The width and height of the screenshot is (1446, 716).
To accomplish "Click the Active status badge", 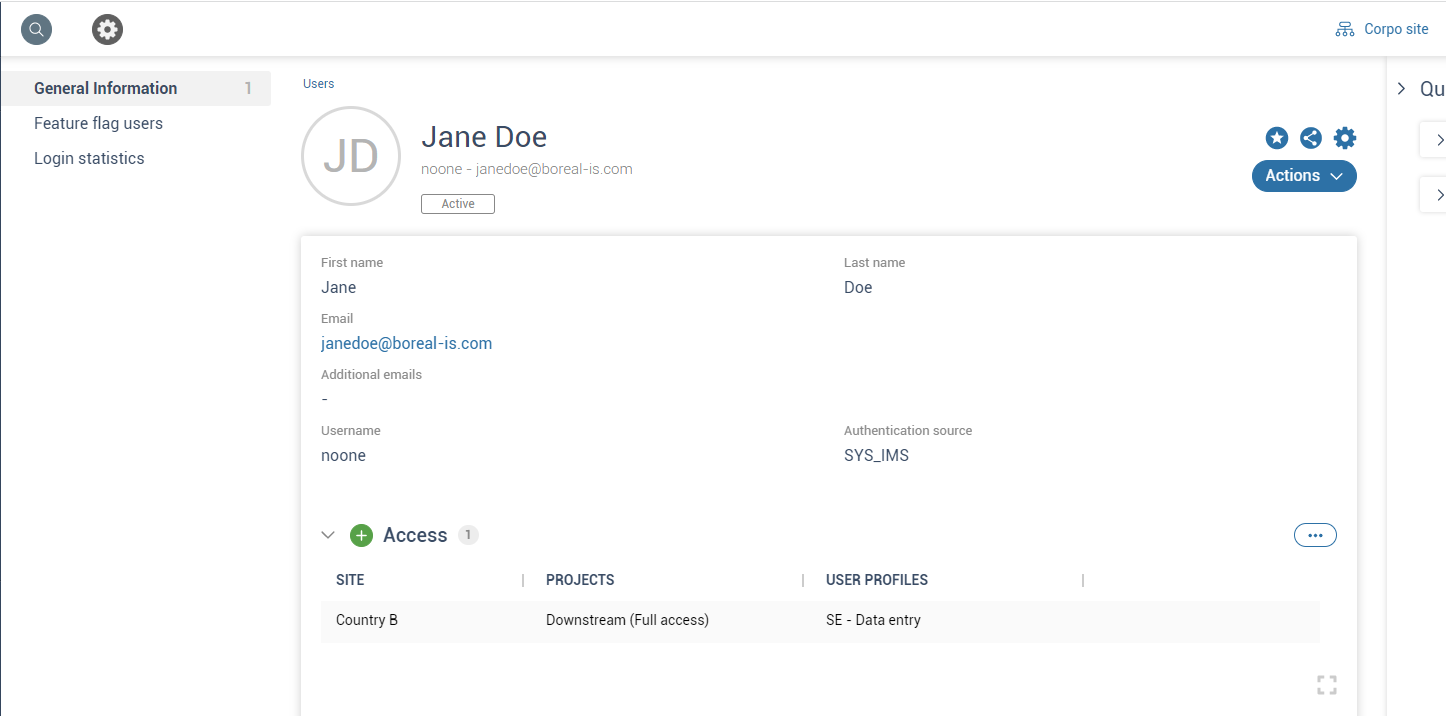I will pos(457,203).
